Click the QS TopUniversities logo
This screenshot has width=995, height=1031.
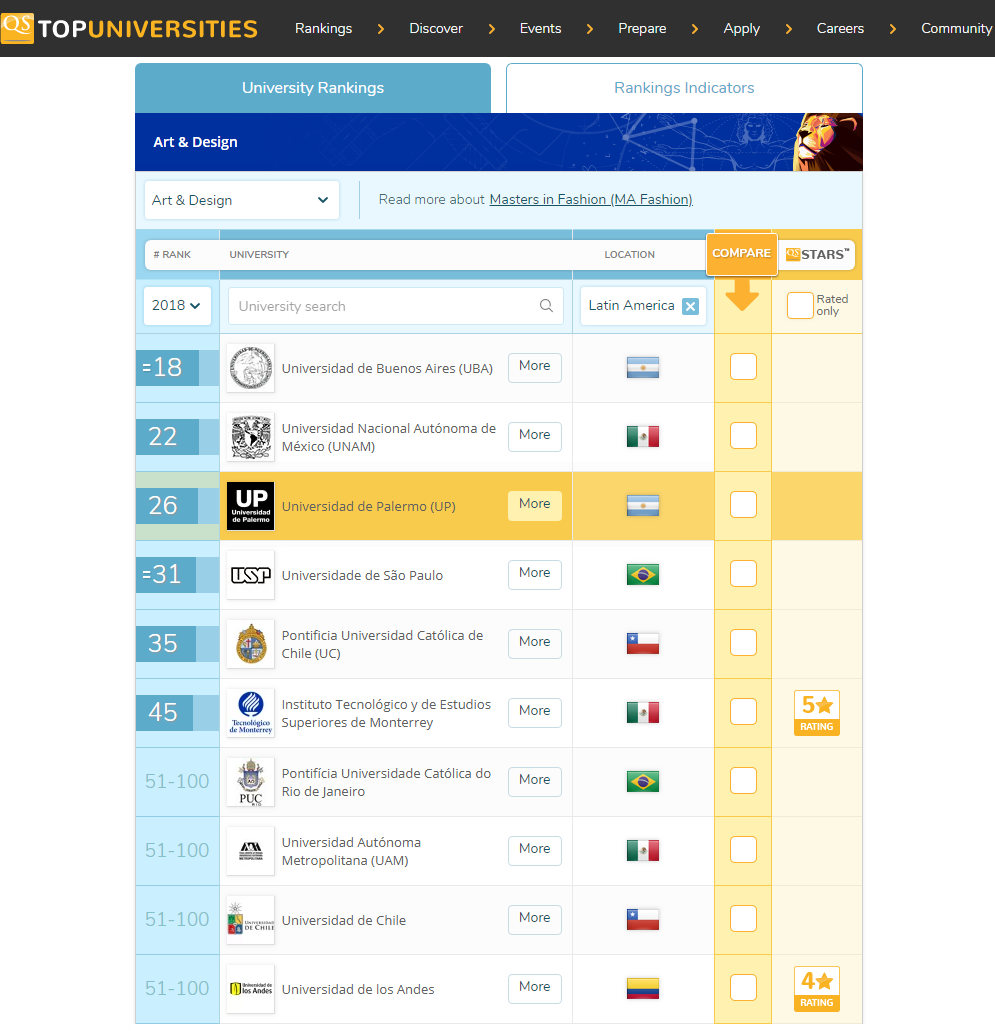[129, 28]
